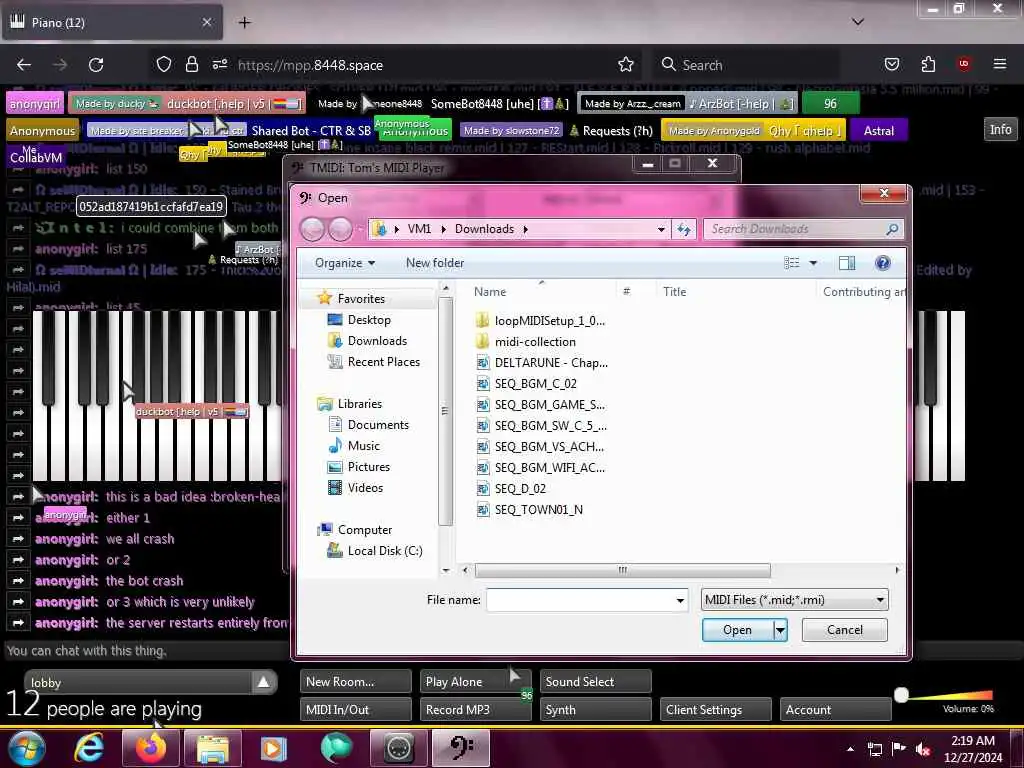The image size is (1024, 768).
Task: Close the Piano (12) tab
Action: [x=206, y=22]
